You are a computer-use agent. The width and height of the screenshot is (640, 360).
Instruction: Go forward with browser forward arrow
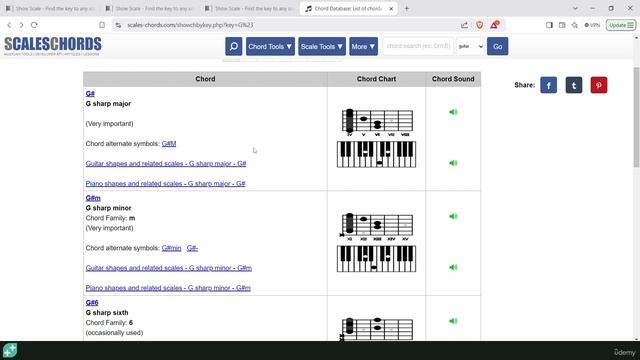(x=21, y=25)
